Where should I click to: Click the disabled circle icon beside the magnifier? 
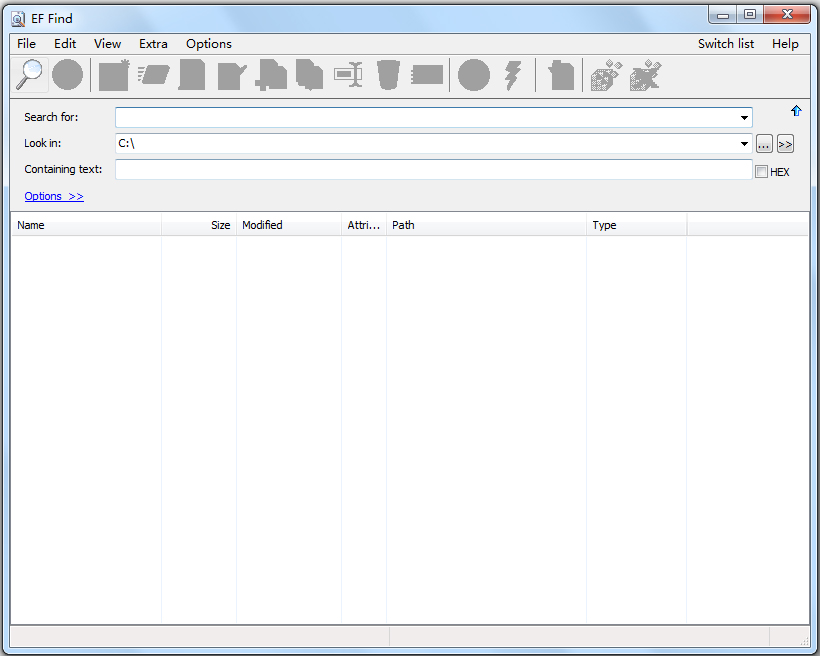pyautogui.click(x=67, y=75)
